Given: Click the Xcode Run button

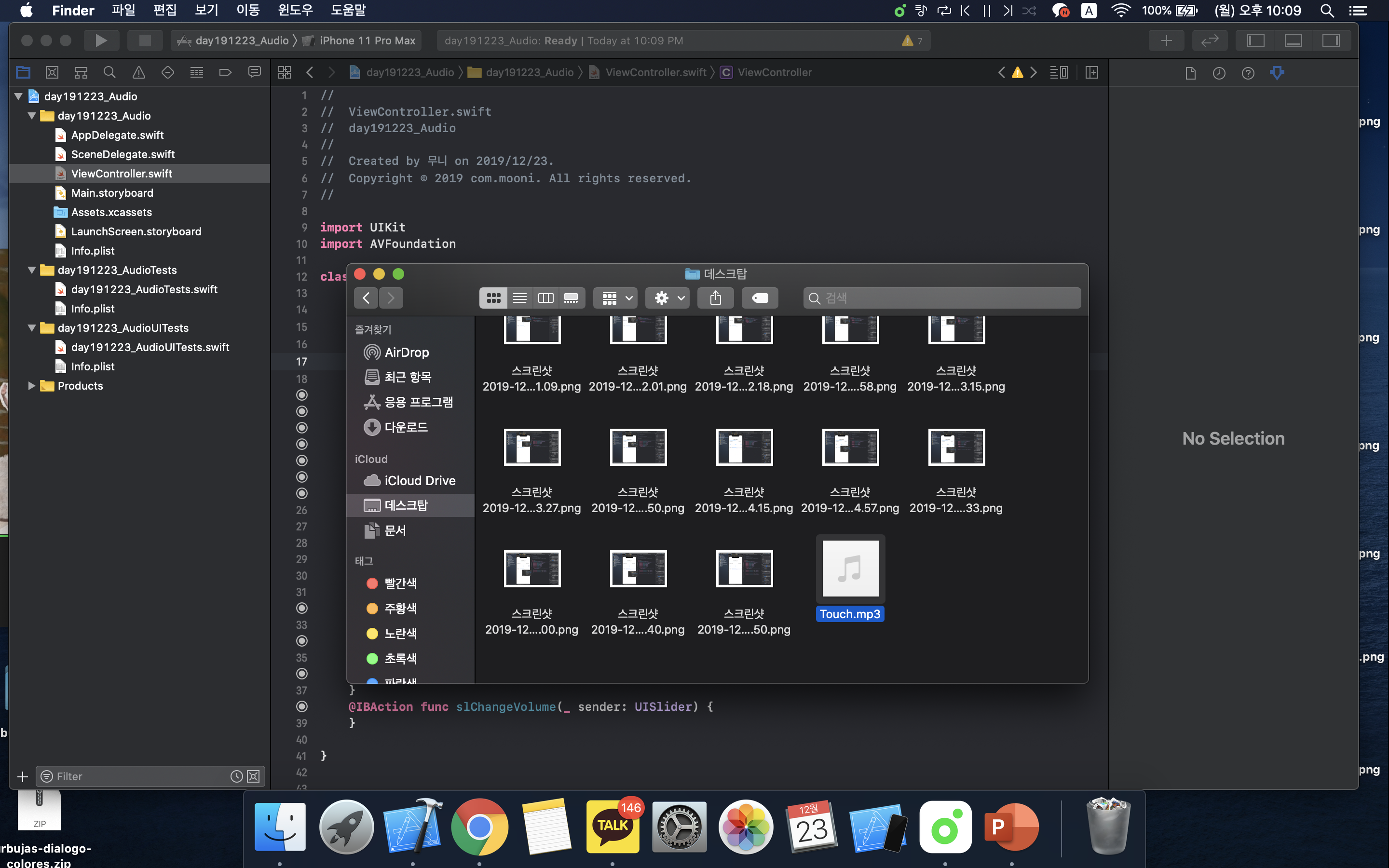Looking at the screenshot, I should [x=101, y=41].
